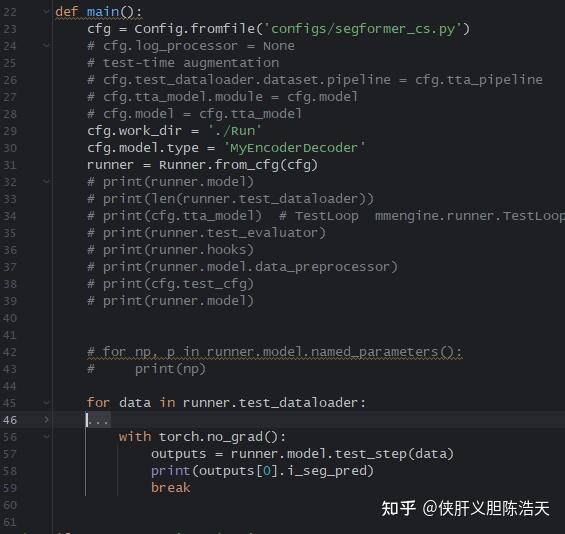Image resolution: width=565 pixels, height=534 pixels.
Task: Click the folded '...' code placeholder
Action: pos(99,420)
